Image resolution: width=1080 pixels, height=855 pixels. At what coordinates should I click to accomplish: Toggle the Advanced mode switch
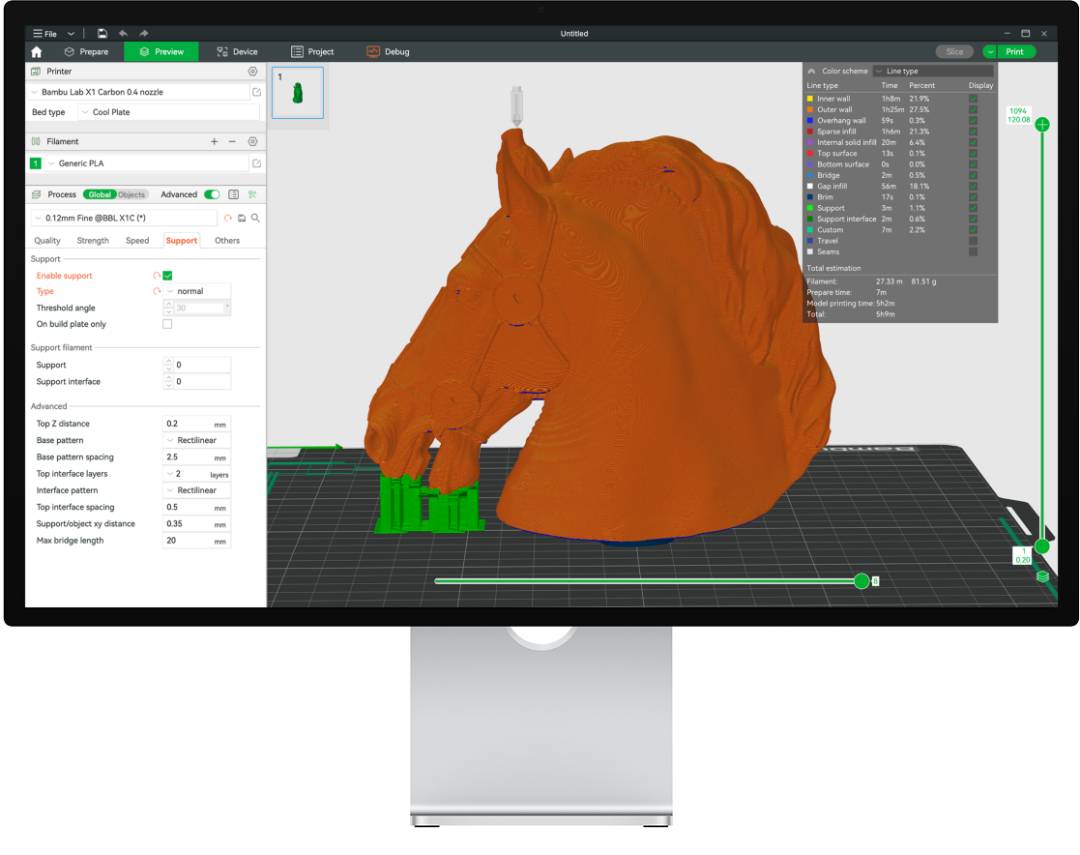coord(211,195)
